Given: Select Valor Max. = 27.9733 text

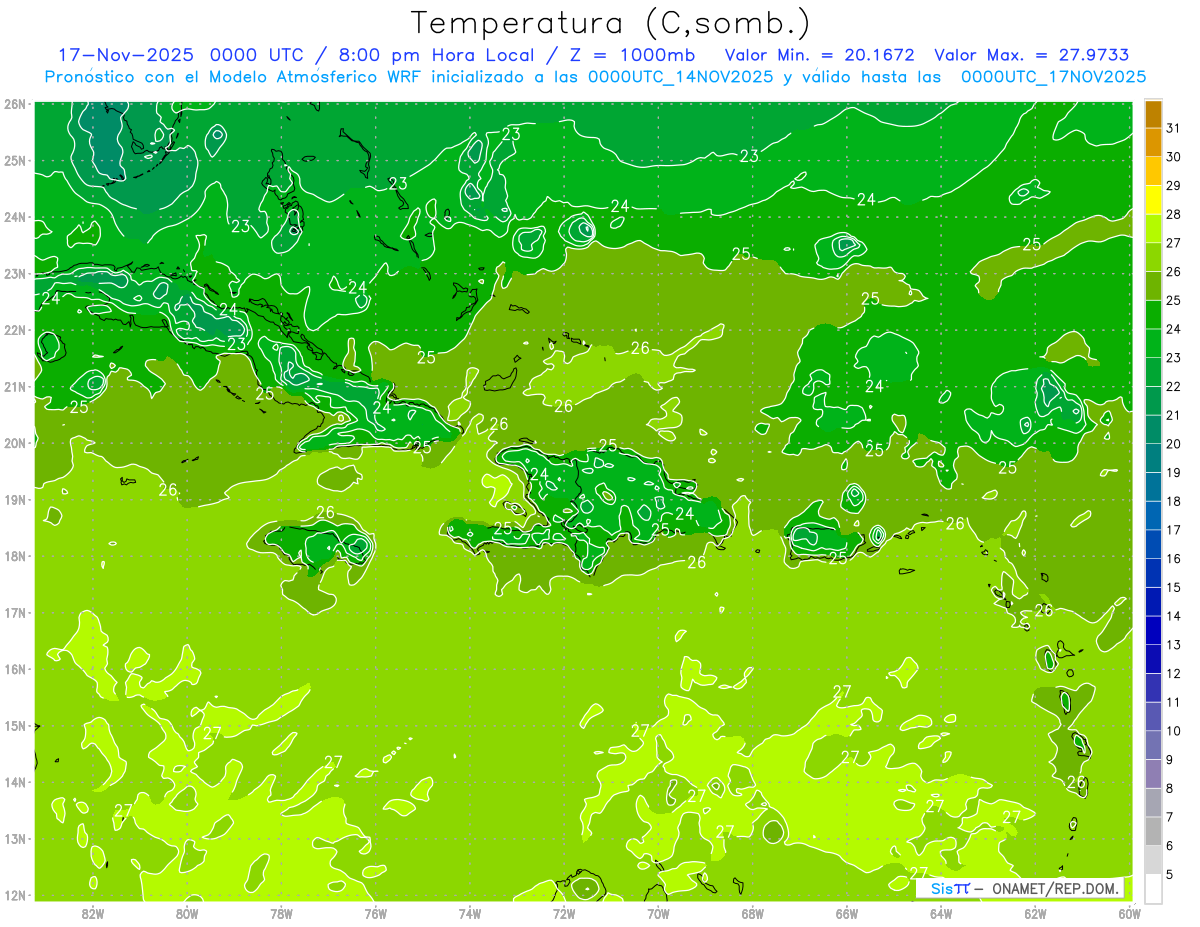Looking at the screenshot, I should pos(1032,54).
